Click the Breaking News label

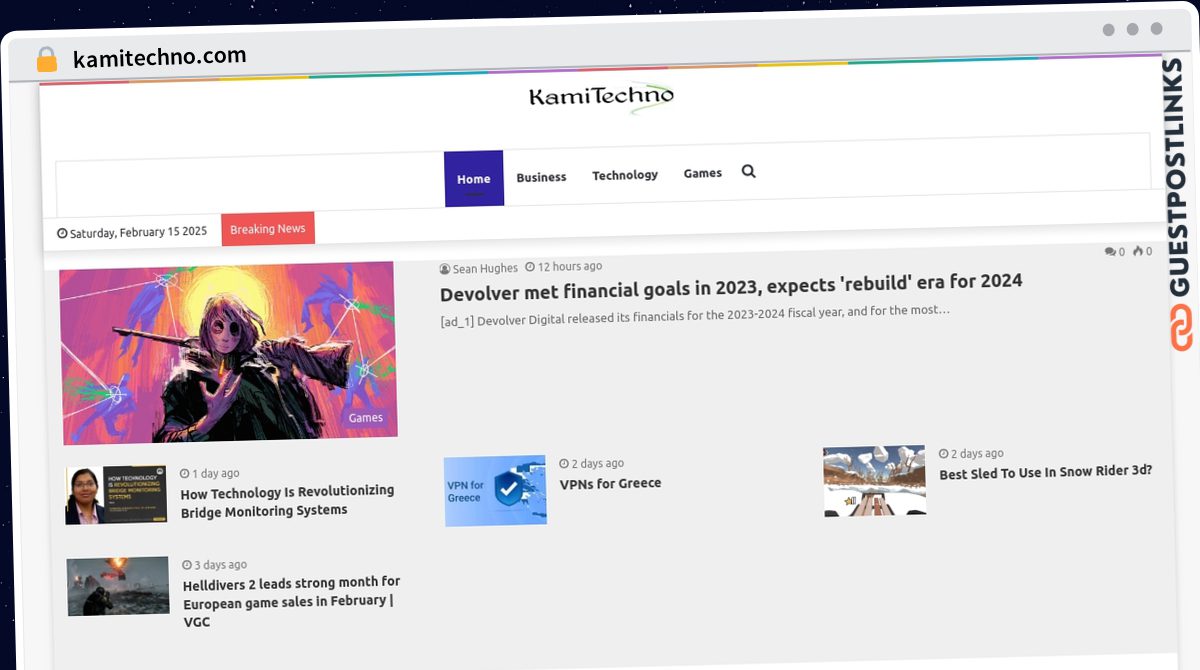[x=268, y=229]
